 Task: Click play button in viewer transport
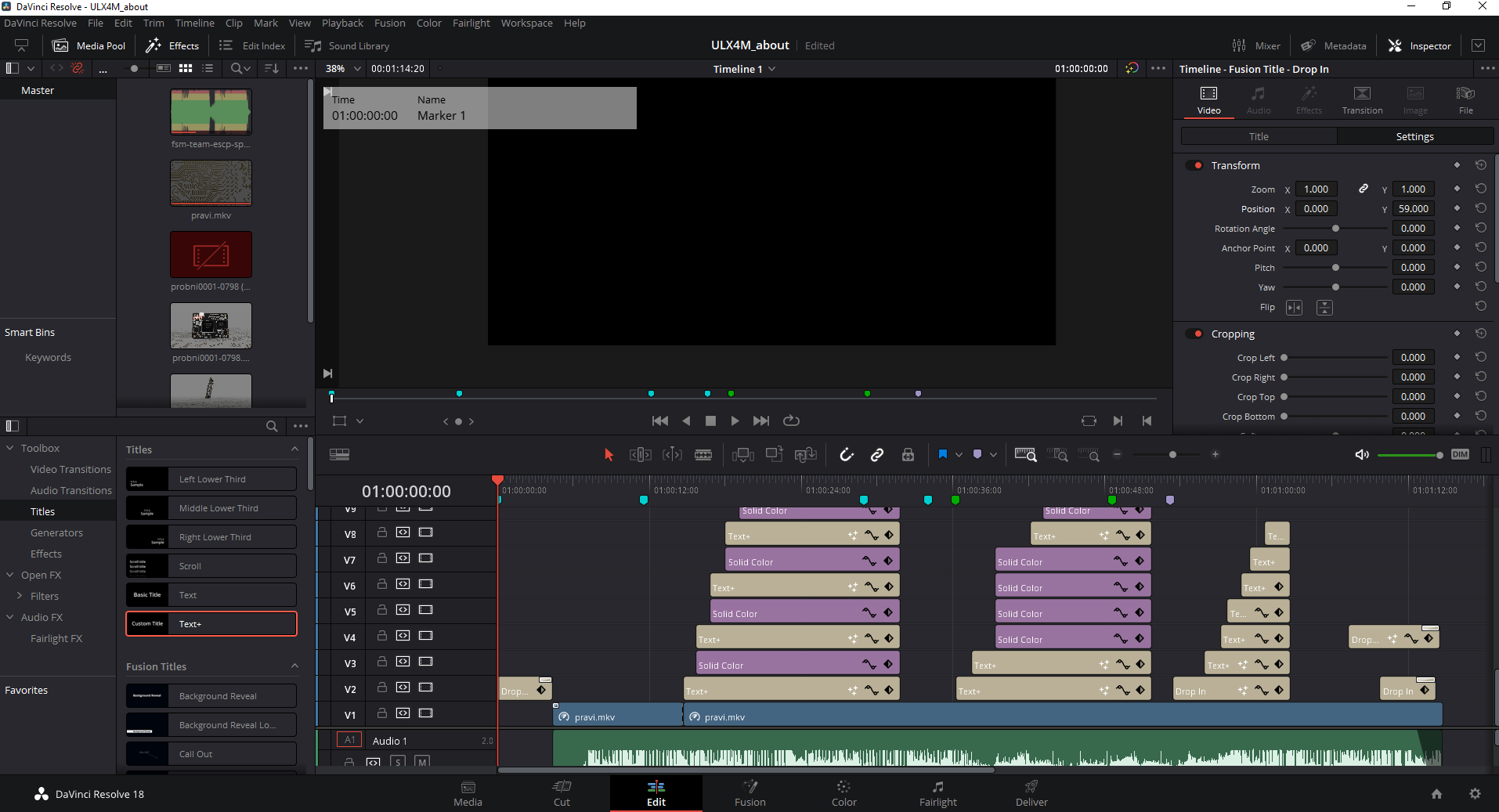(x=735, y=421)
